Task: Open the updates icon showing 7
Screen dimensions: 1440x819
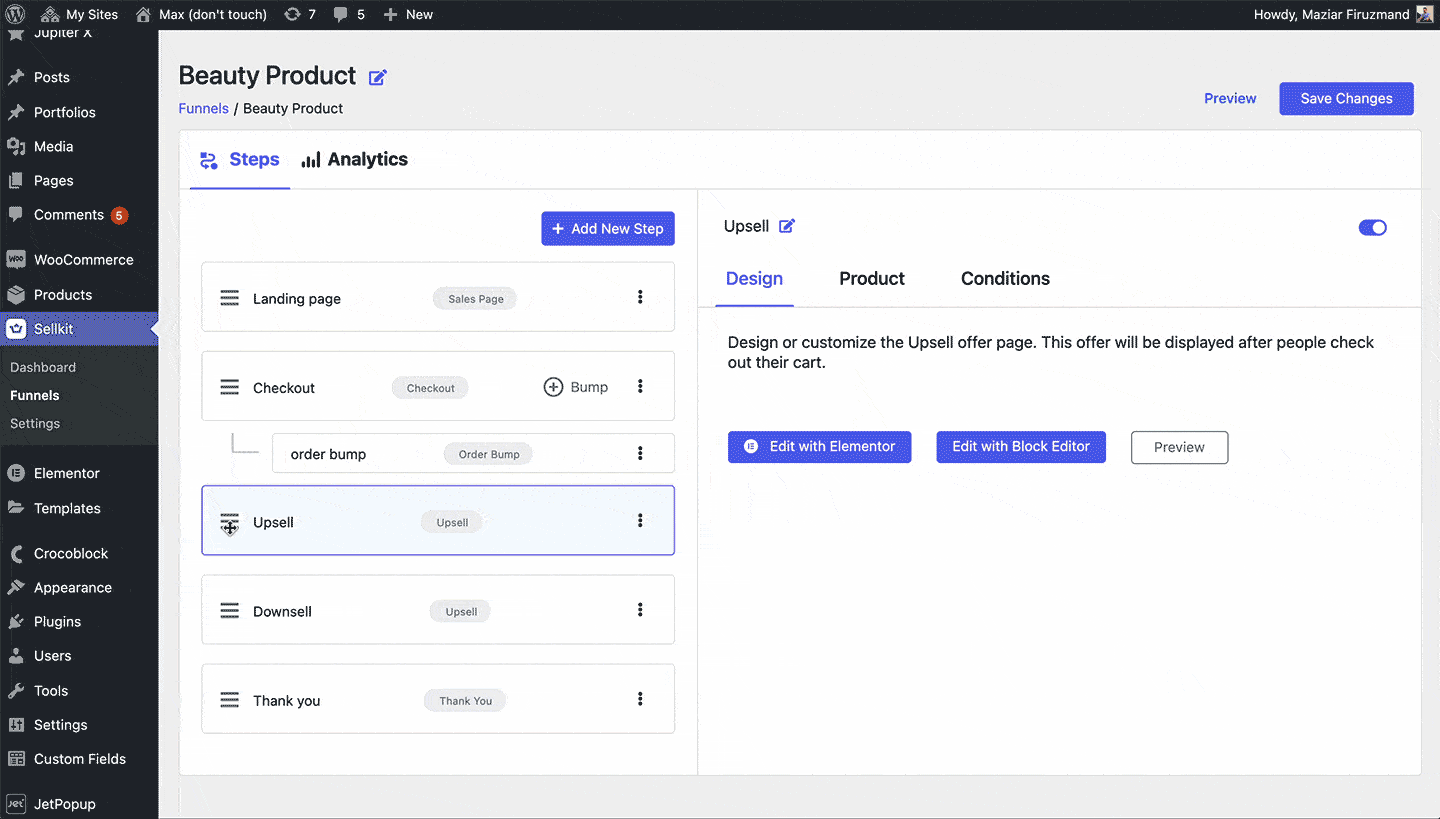Action: (x=296, y=14)
